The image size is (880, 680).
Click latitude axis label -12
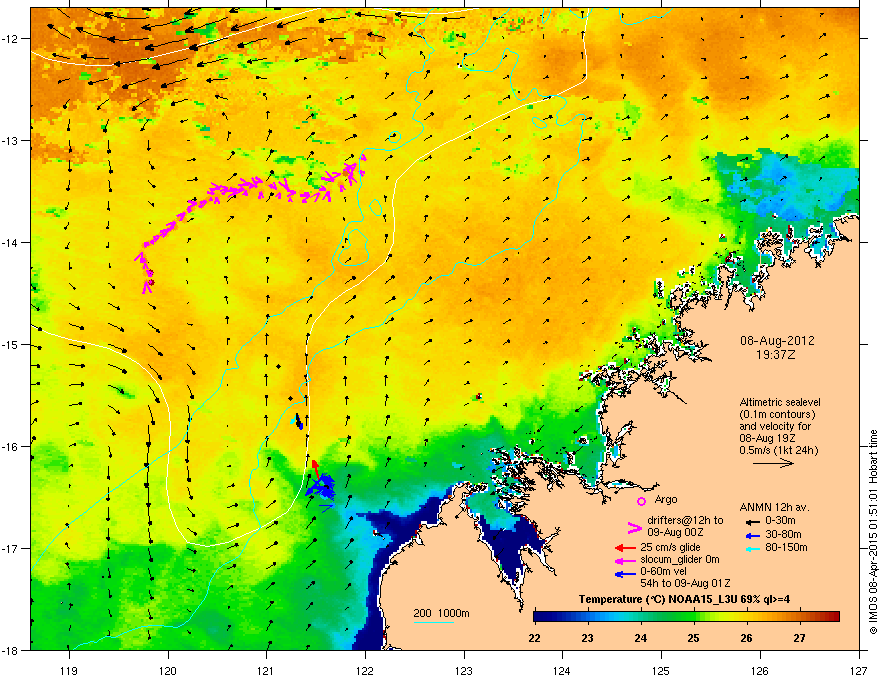[x=11, y=39]
